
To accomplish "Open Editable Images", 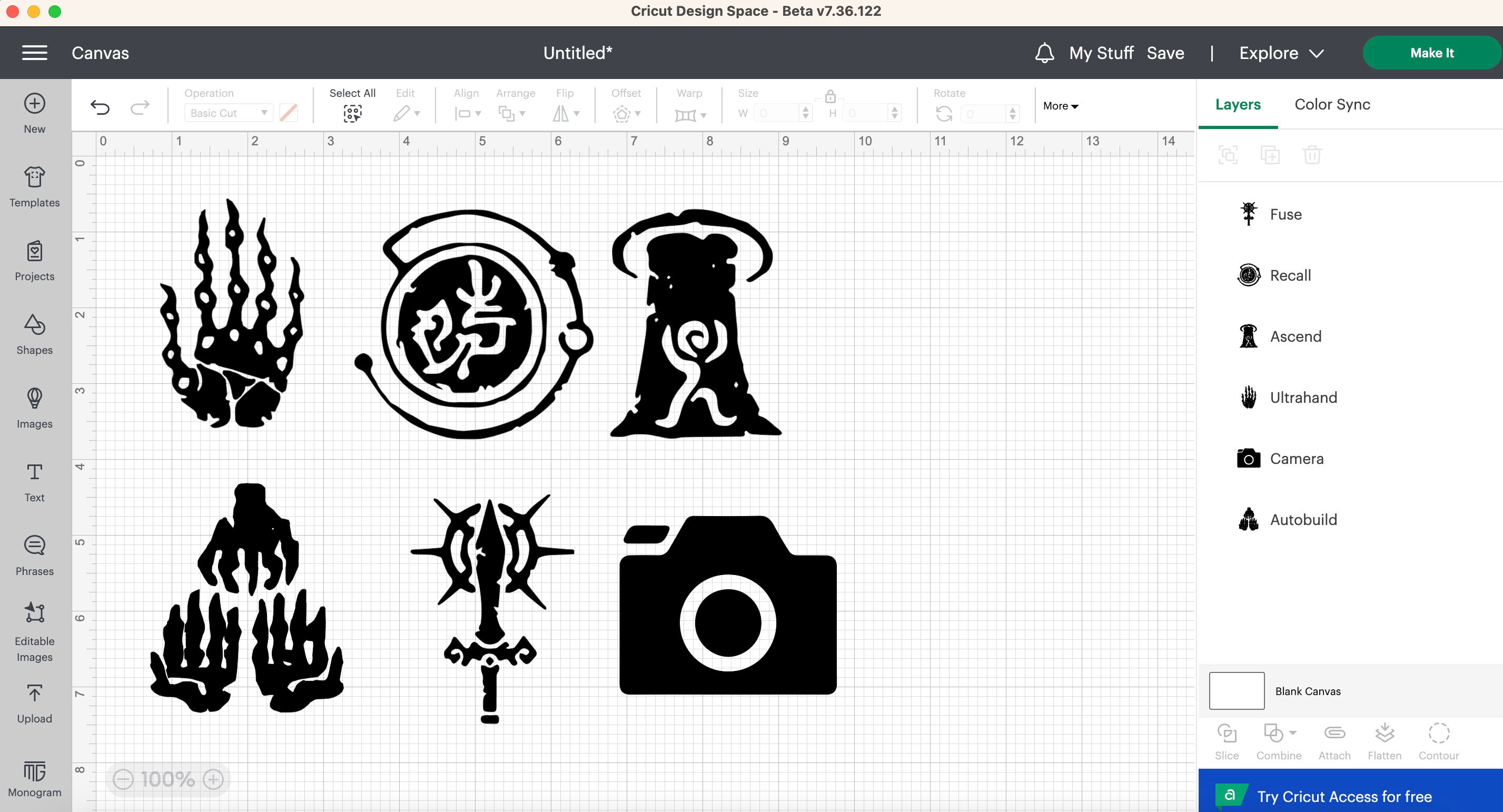I will (34, 632).
